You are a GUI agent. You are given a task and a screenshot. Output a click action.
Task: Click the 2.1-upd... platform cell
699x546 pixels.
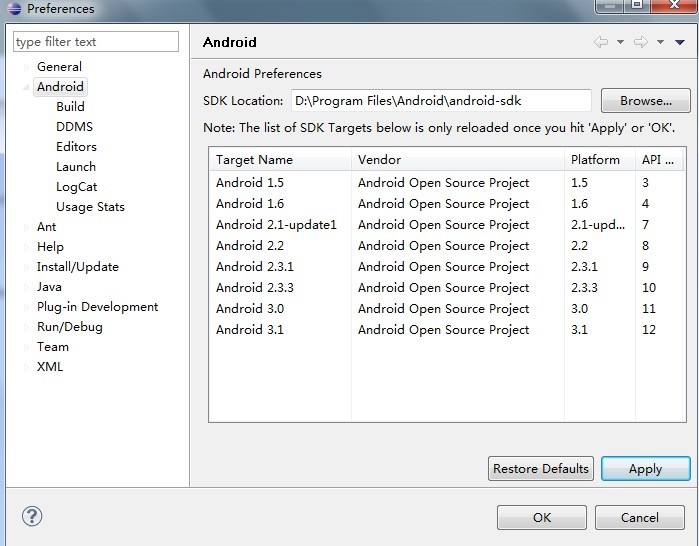598,225
